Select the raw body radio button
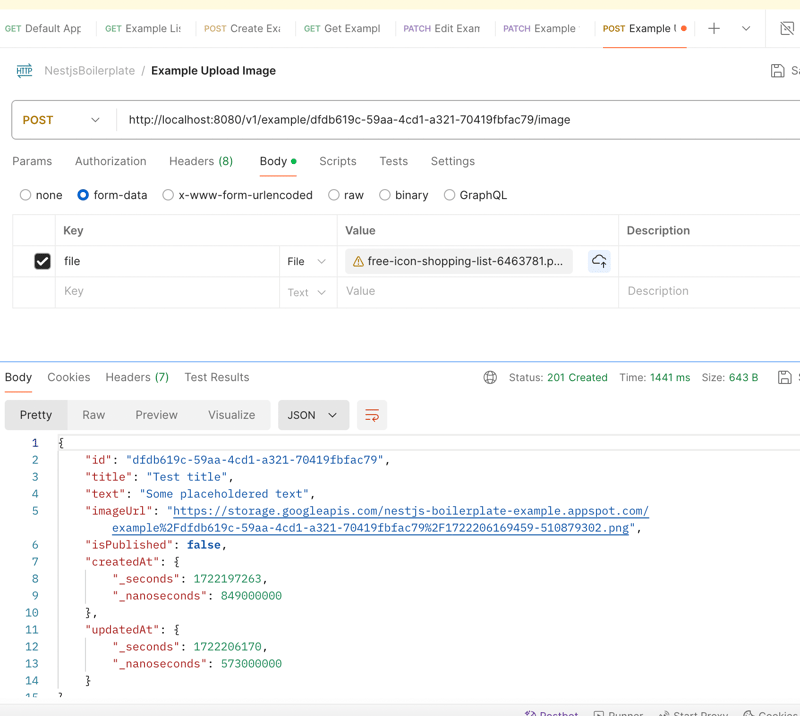Image resolution: width=800 pixels, height=716 pixels. point(334,195)
